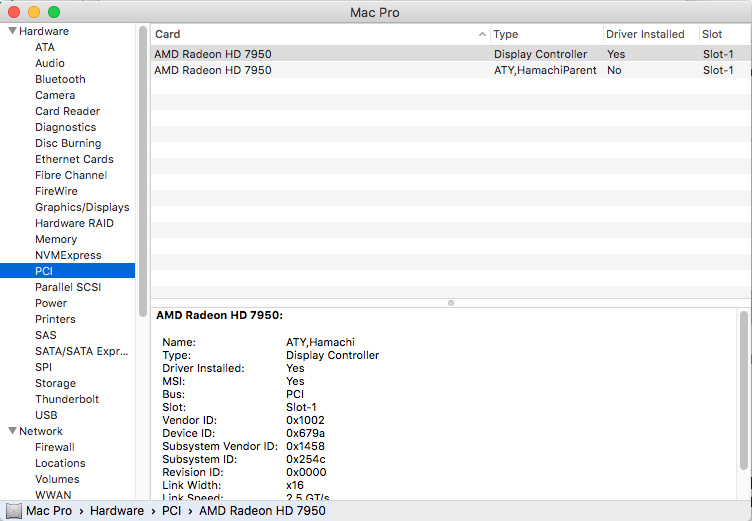752x521 pixels.
Task: Select SPI in the sidebar
Action: 43,367
